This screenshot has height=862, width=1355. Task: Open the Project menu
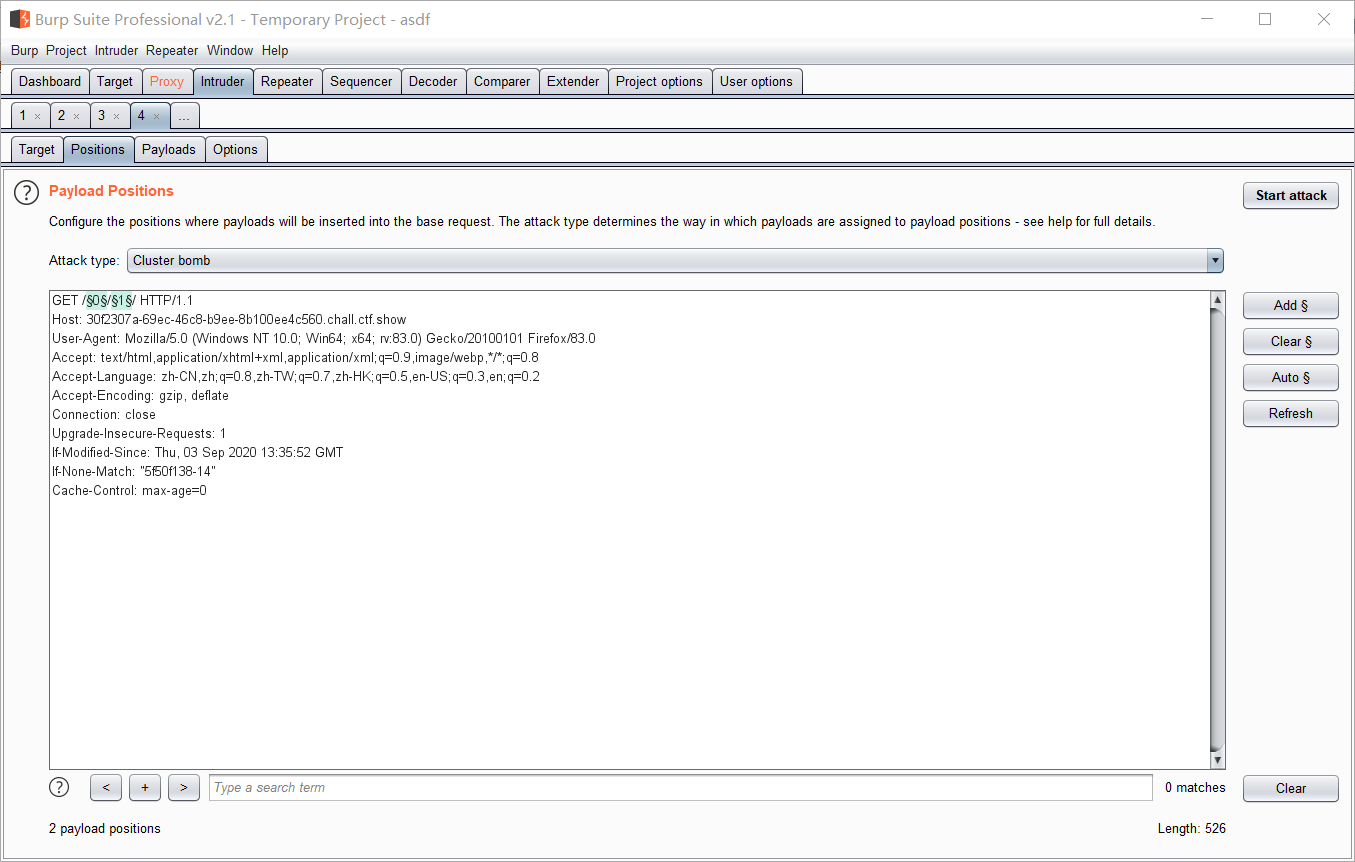(66, 50)
